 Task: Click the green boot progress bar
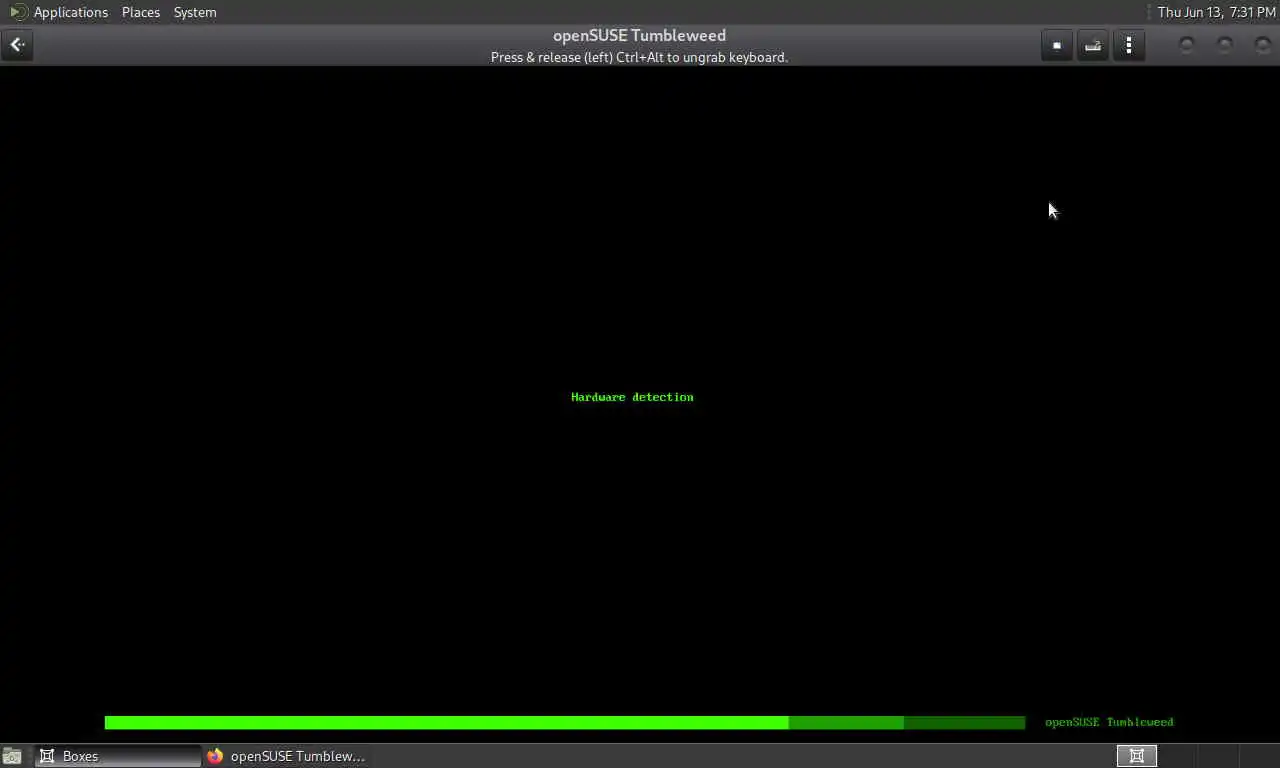click(x=565, y=722)
